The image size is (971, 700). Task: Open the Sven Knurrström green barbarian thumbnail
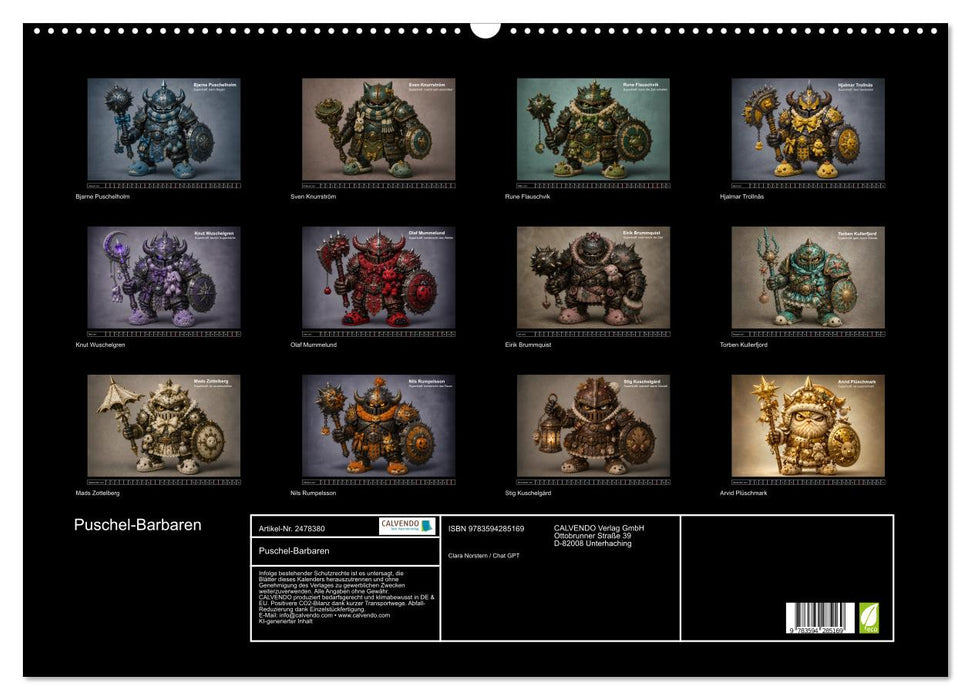378,133
